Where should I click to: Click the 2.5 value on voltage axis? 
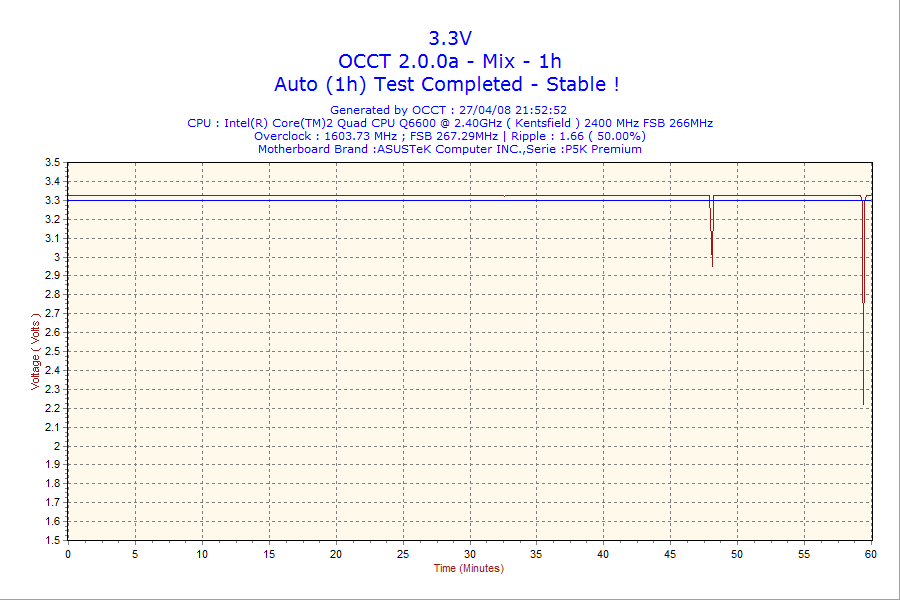tap(52, 351)
